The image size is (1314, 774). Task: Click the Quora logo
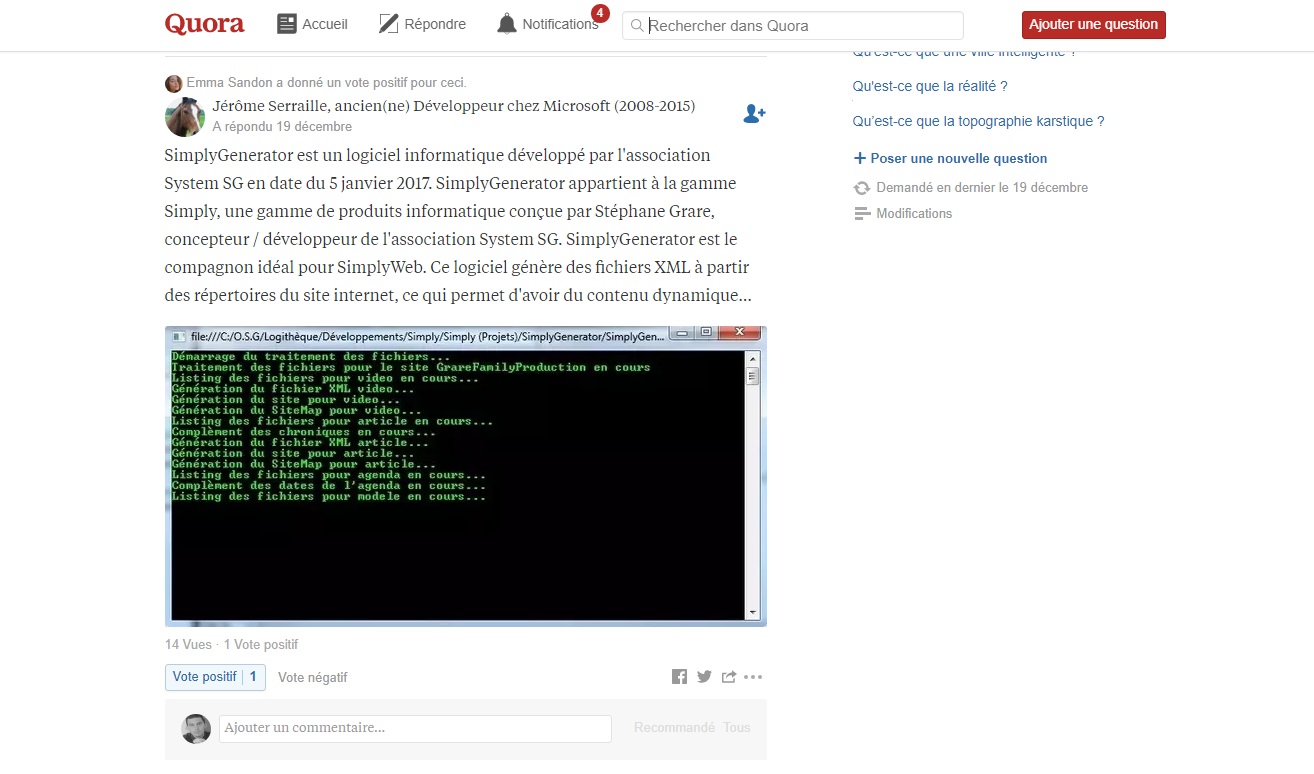205,24
